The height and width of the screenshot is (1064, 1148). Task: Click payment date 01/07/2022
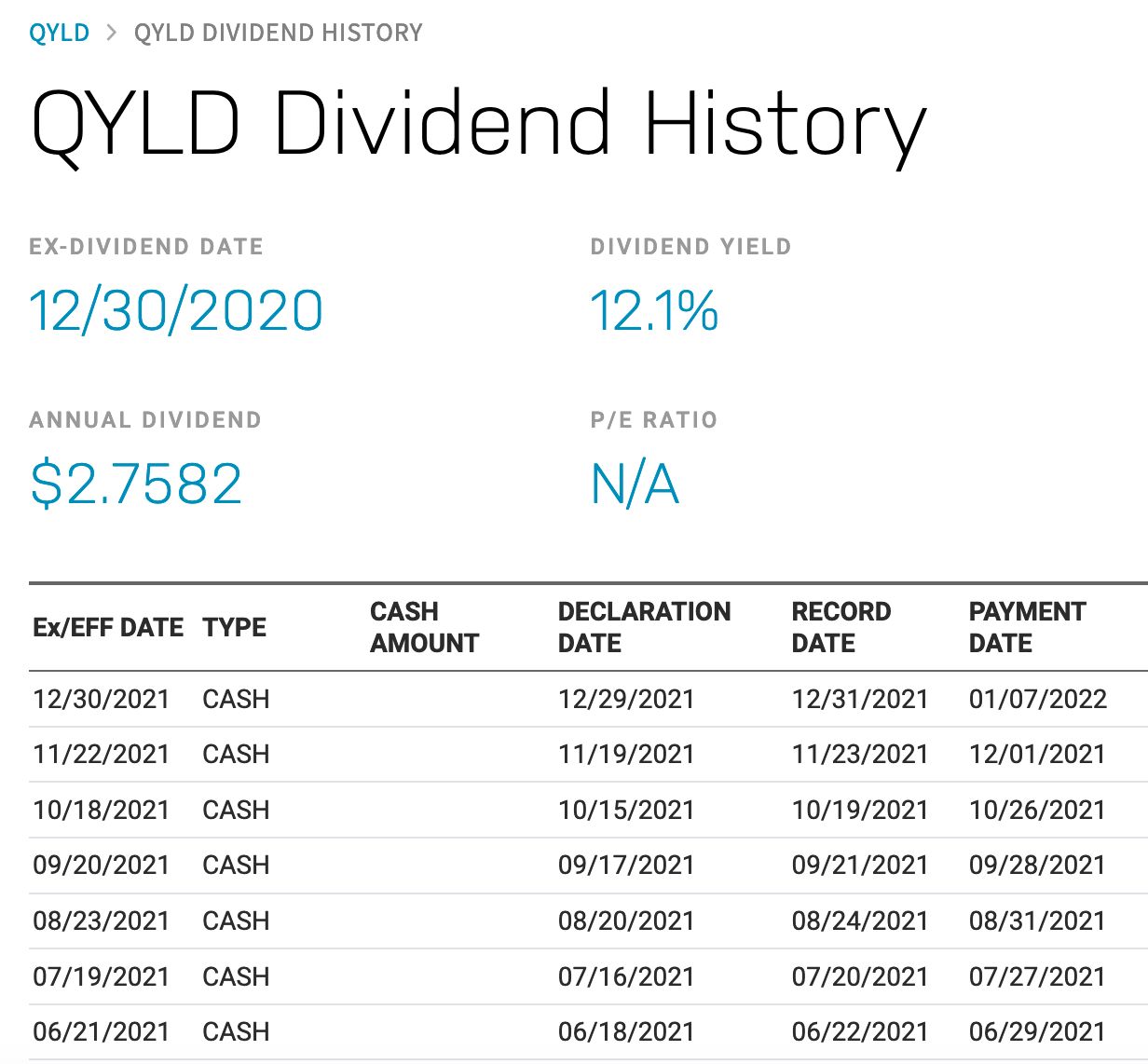point(1037,700)
